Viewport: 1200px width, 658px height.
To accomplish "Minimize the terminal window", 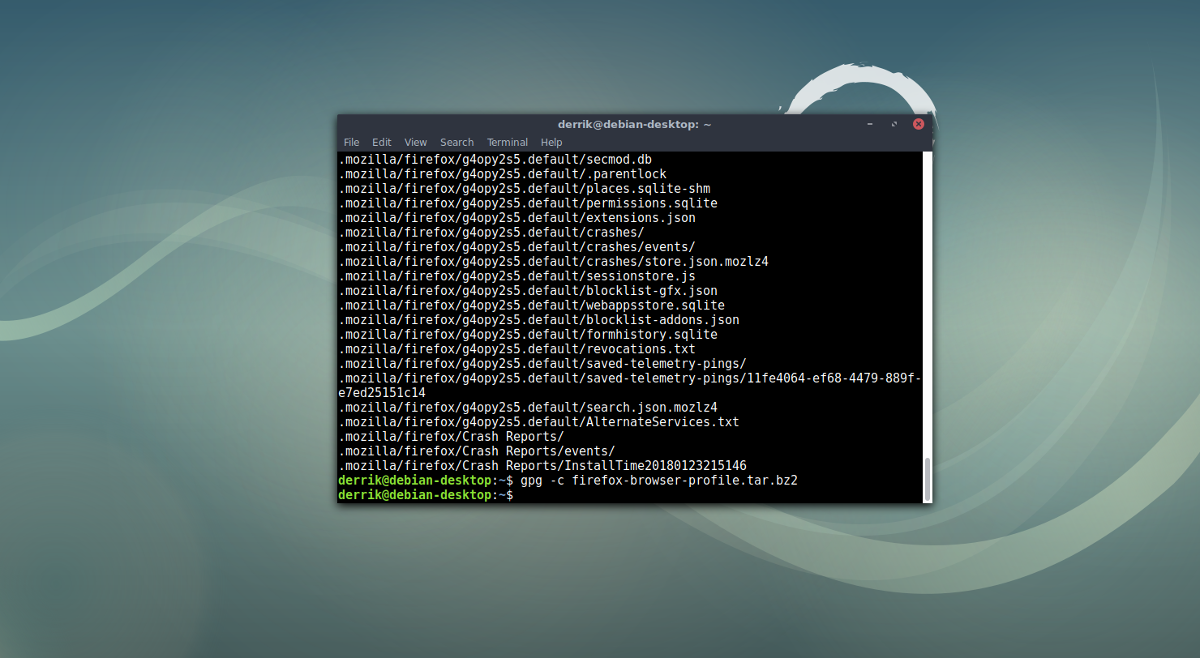I will (x=871, y=125).
